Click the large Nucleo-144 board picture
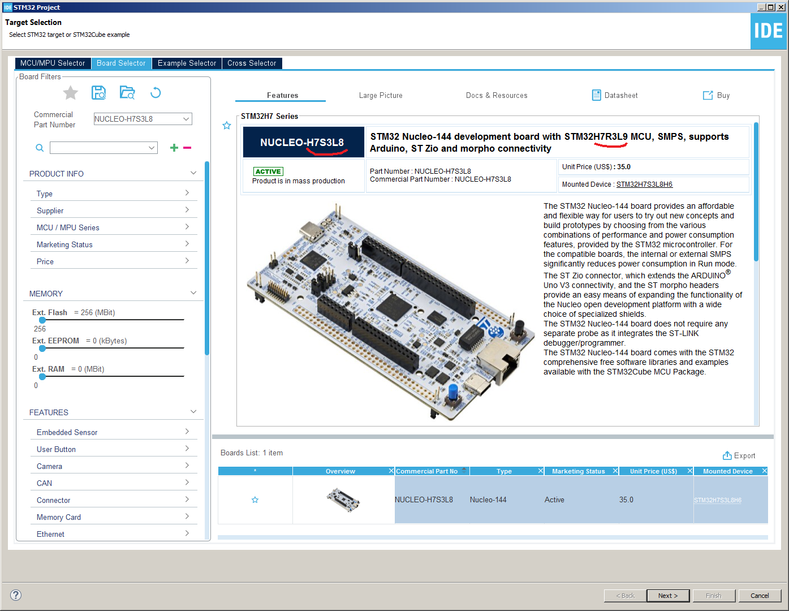This screenshot has height=611, width=789. [x=390, y=312]
